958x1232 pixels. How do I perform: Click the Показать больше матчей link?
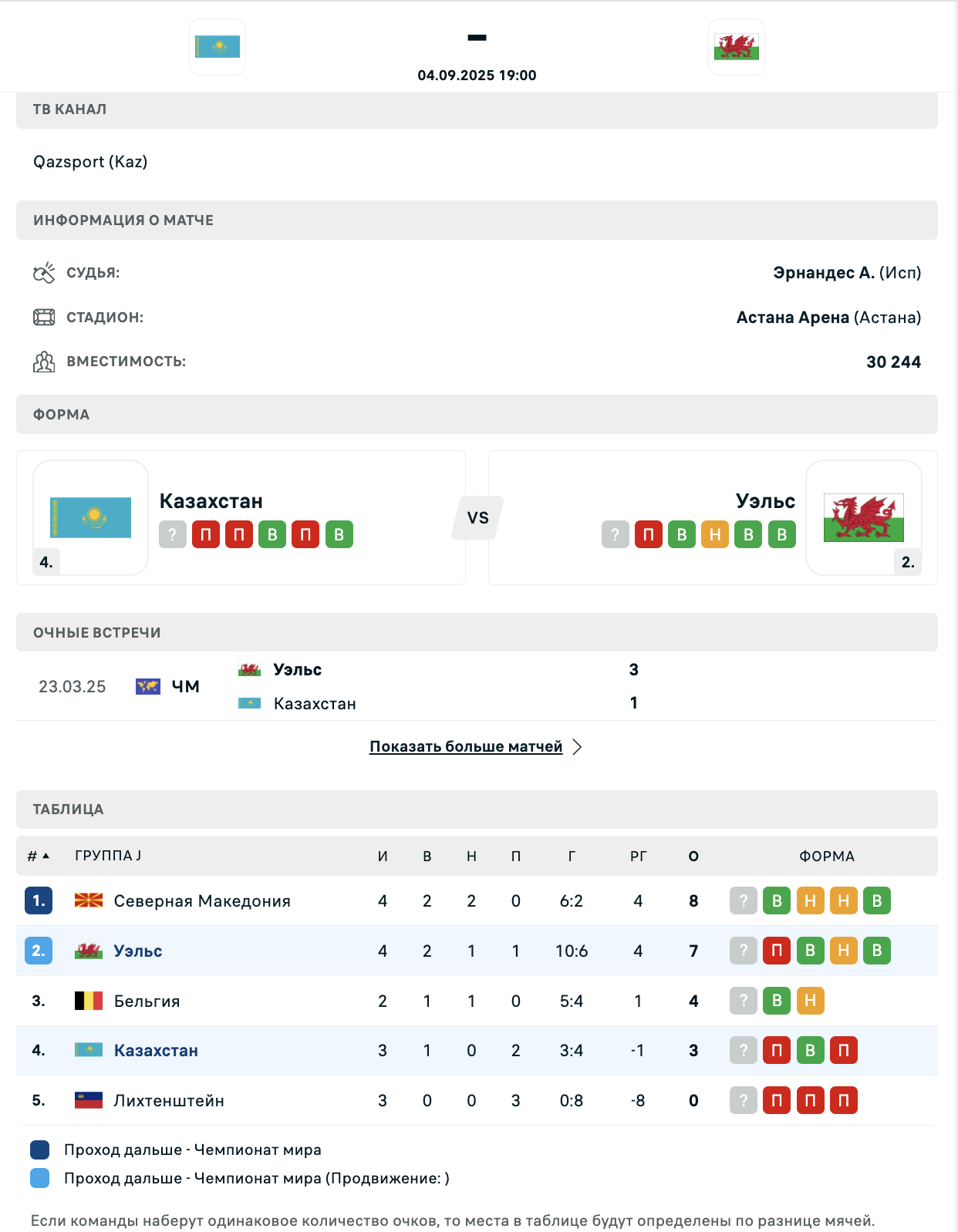(x=466, y=746)
